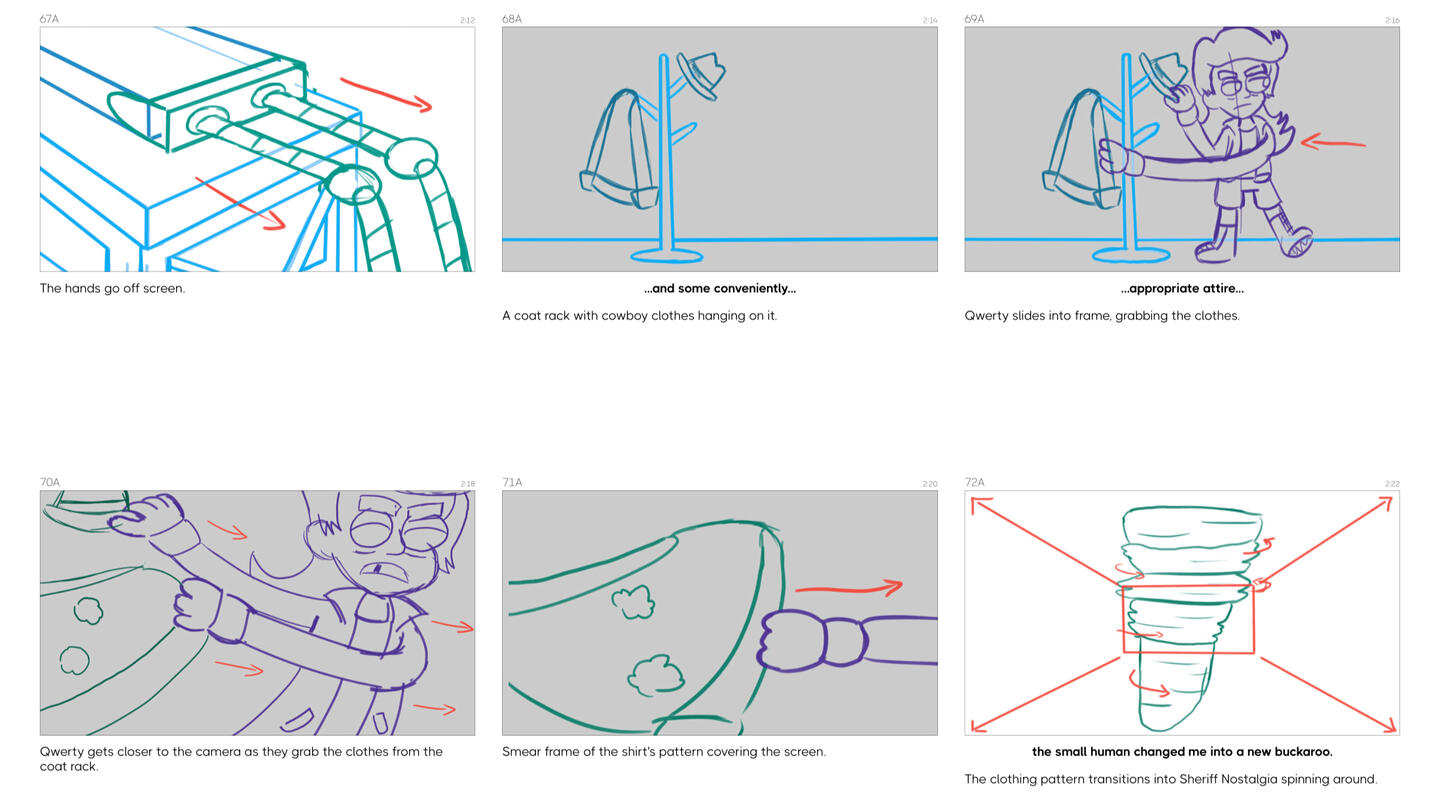Select panel 69A with Qwerty sliding in
Viewport: 1440px width, 804px height.
[1182, 149]
